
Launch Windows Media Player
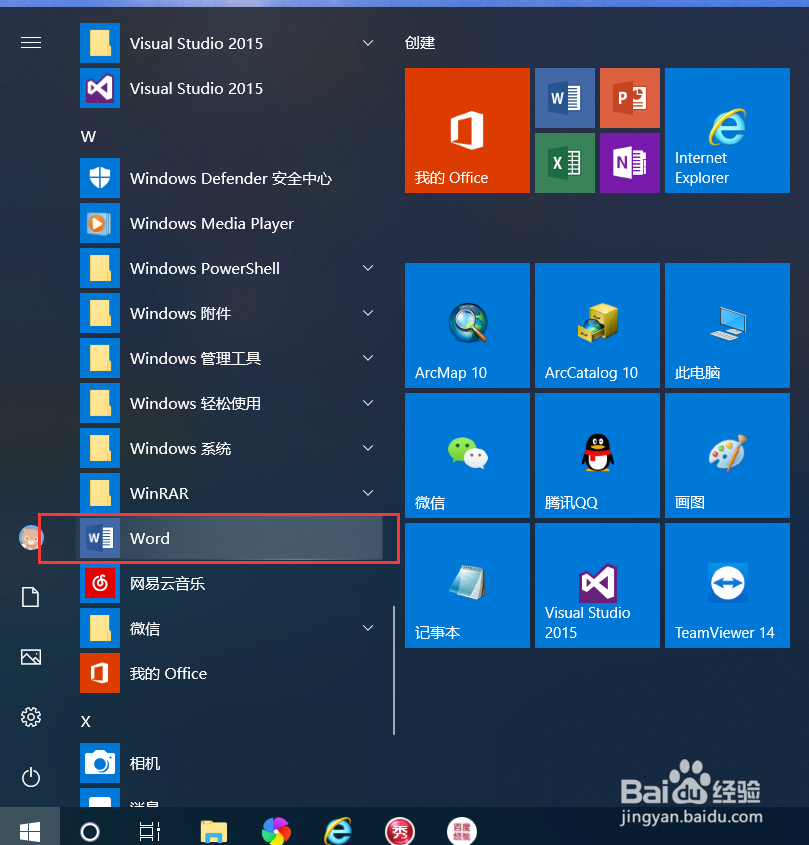point(231,223)
